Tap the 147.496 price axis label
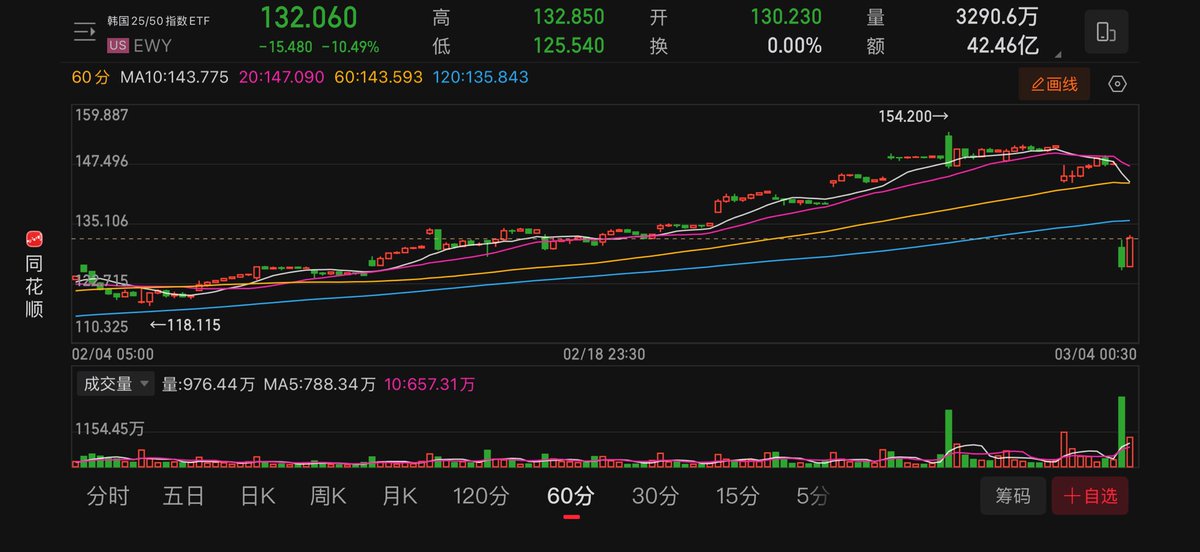 tap(101, 162)
